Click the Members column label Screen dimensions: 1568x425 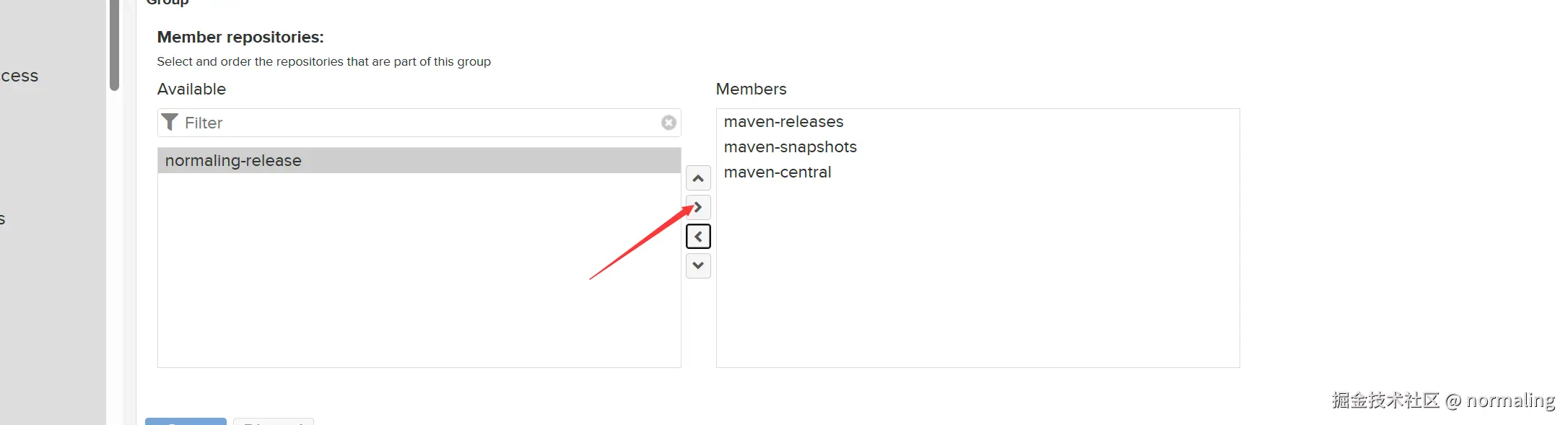pos(751,89)
